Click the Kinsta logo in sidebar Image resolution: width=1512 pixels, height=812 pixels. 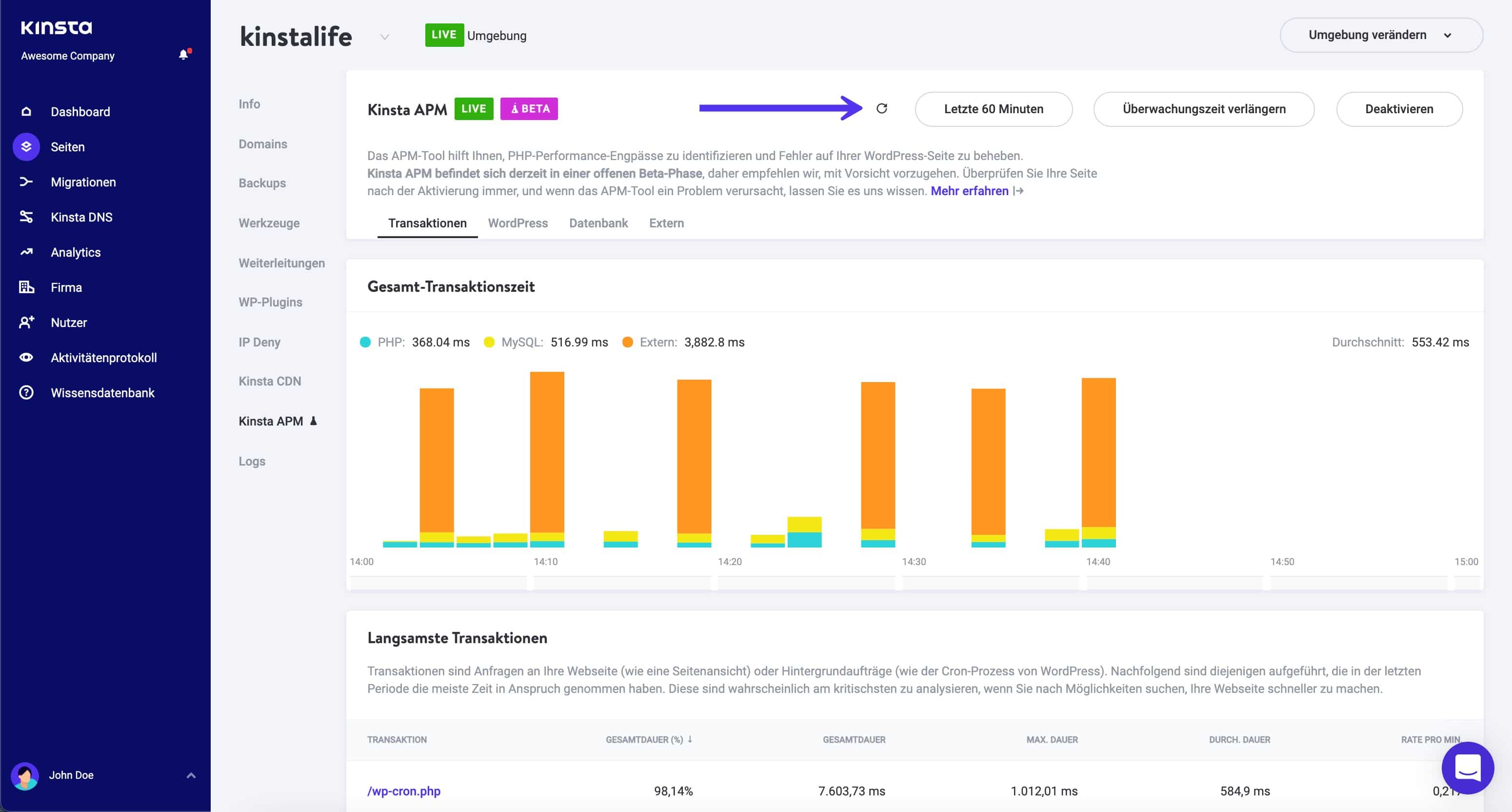57,27
